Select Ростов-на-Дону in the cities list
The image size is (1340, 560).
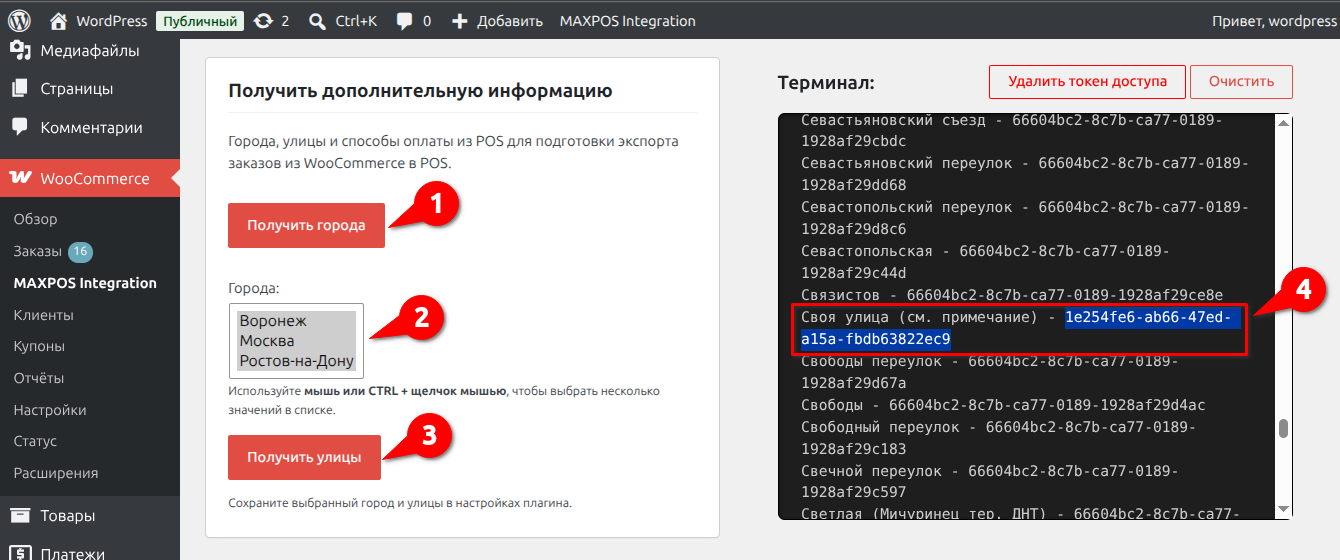click(297, 361)
